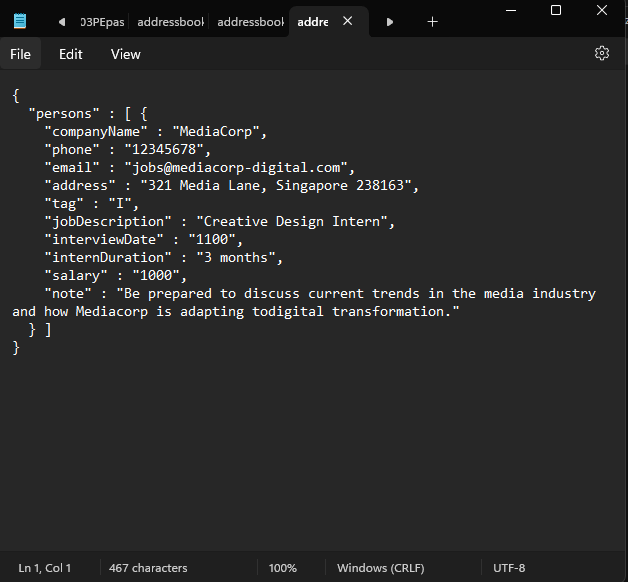The width and height of the screenshot is (628, 582).
Task: Click the address "321 Media Lane" value
Action: click(x=276, y=185)
